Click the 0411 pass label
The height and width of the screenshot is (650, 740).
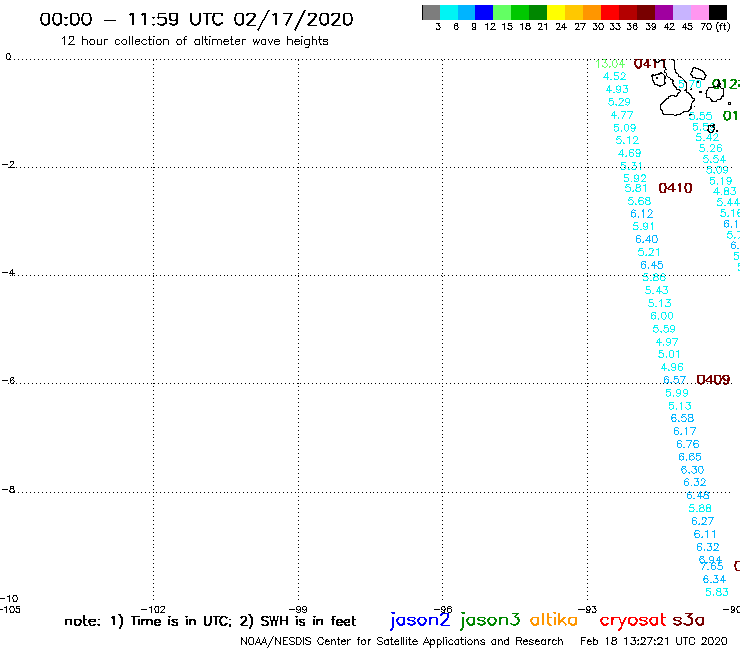(x=650, y=64)
